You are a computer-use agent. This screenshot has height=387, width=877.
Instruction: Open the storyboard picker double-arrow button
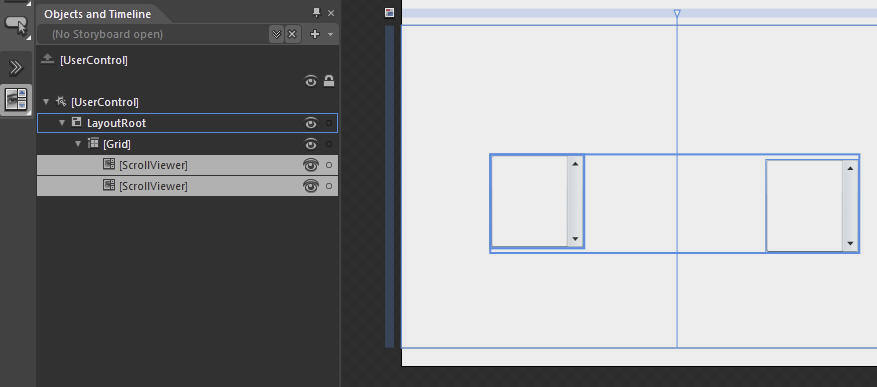tap(276, 34)
